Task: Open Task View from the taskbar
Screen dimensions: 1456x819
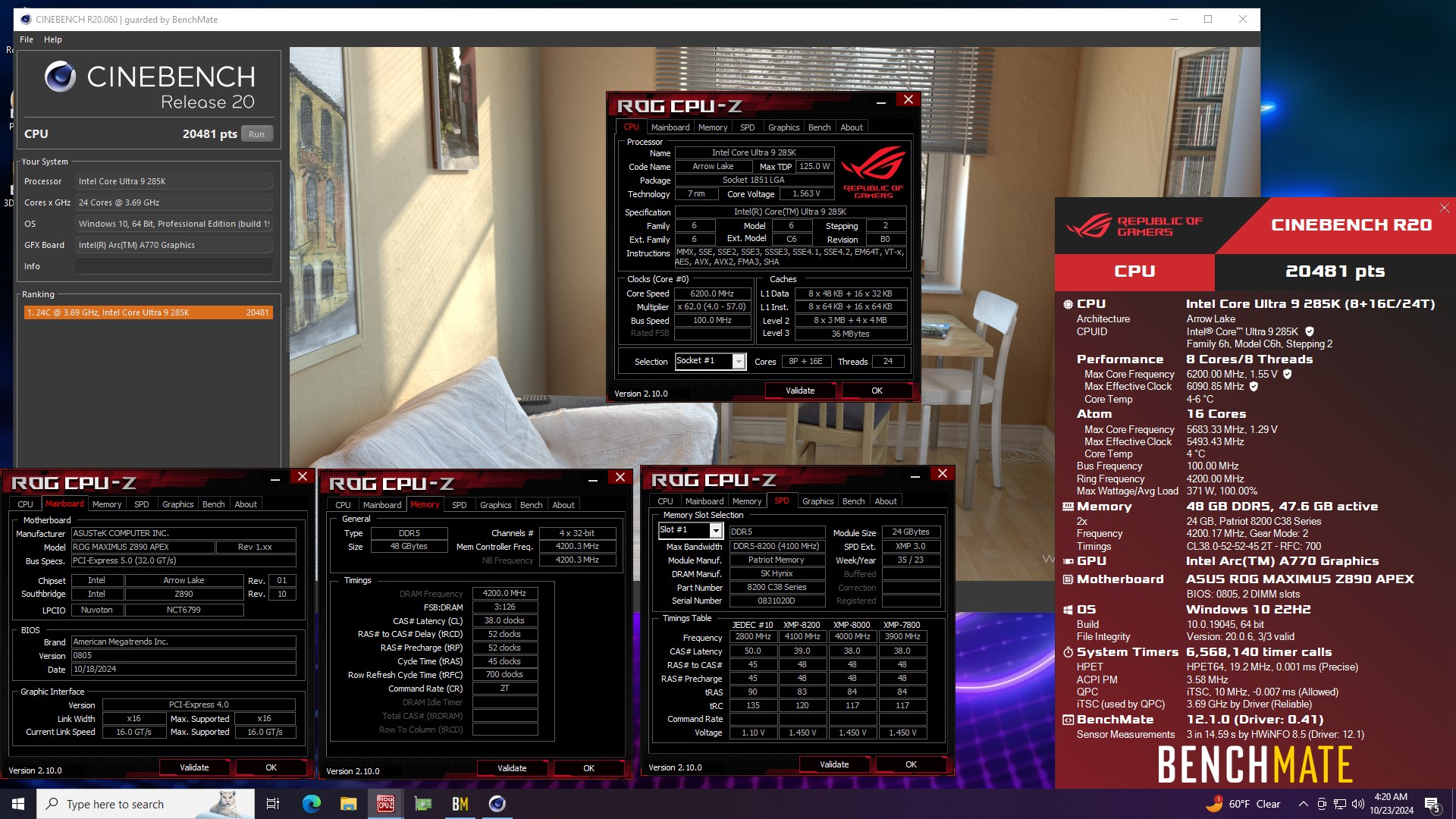Action: point(273,804)
